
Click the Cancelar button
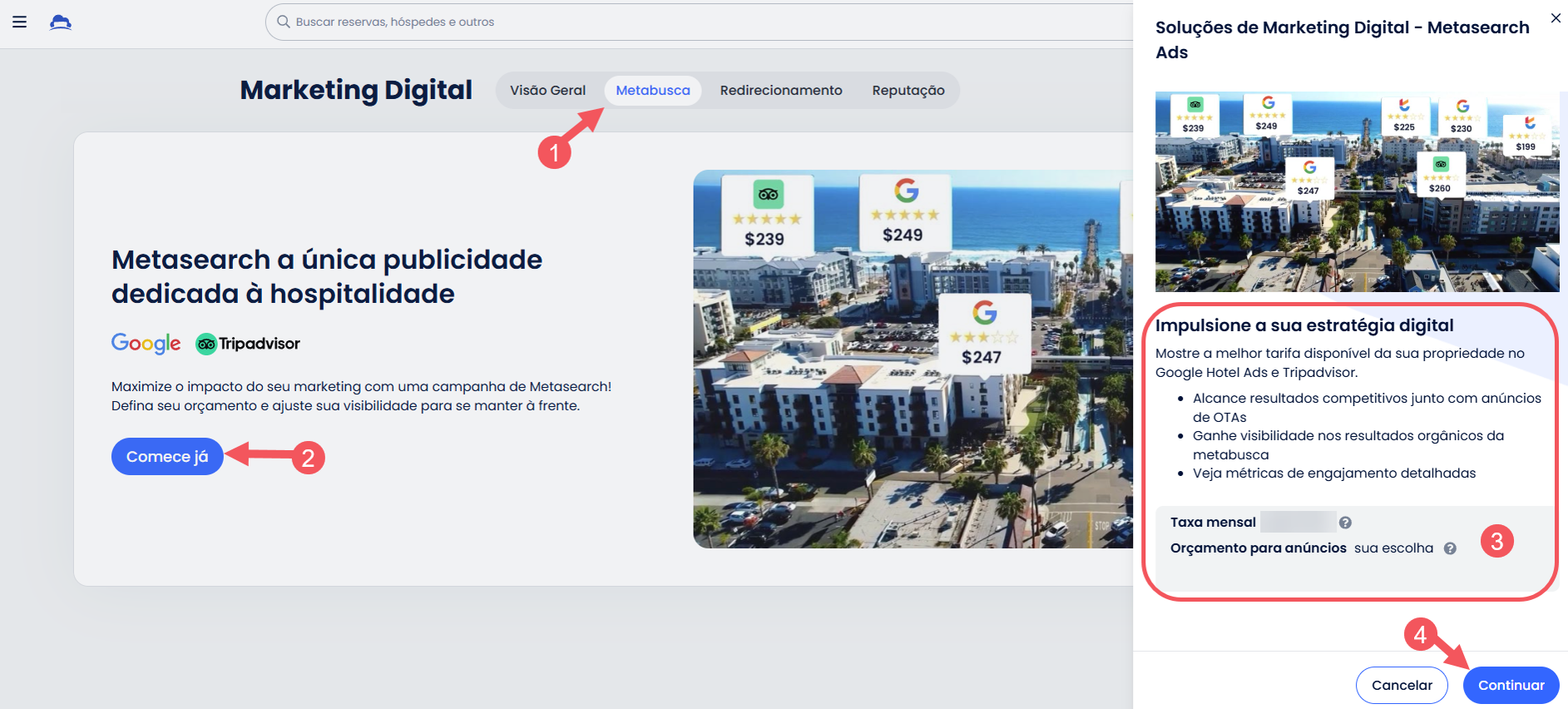pos(1401,685)
